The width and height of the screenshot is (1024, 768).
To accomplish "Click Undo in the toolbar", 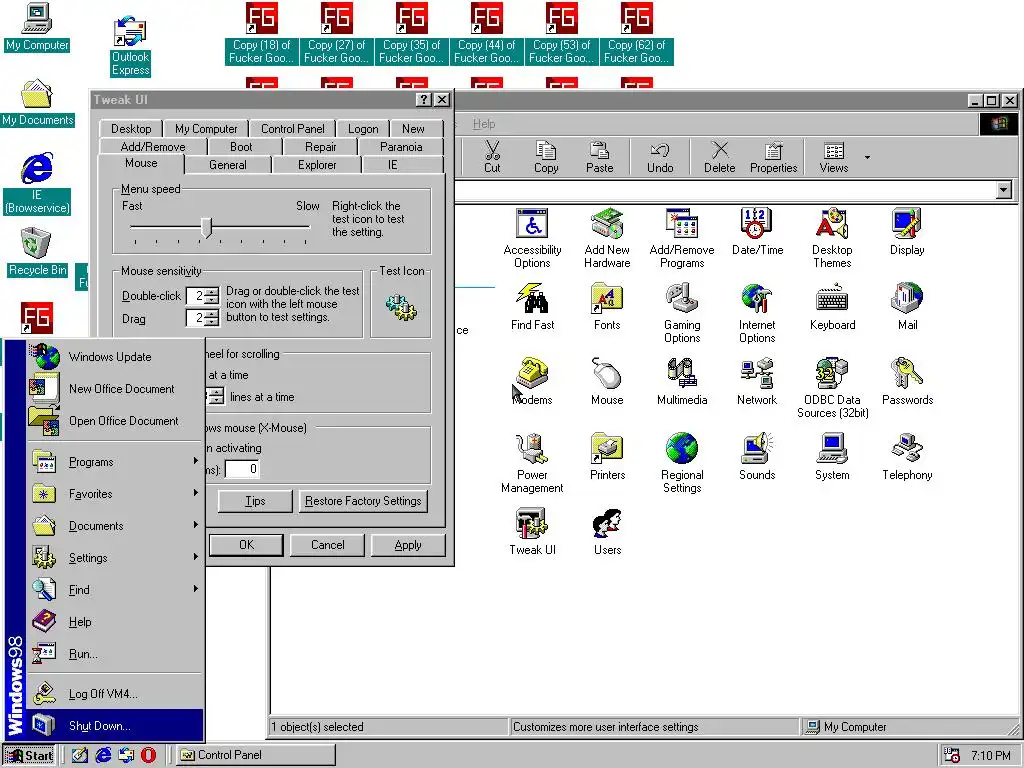I will (660, 157).
